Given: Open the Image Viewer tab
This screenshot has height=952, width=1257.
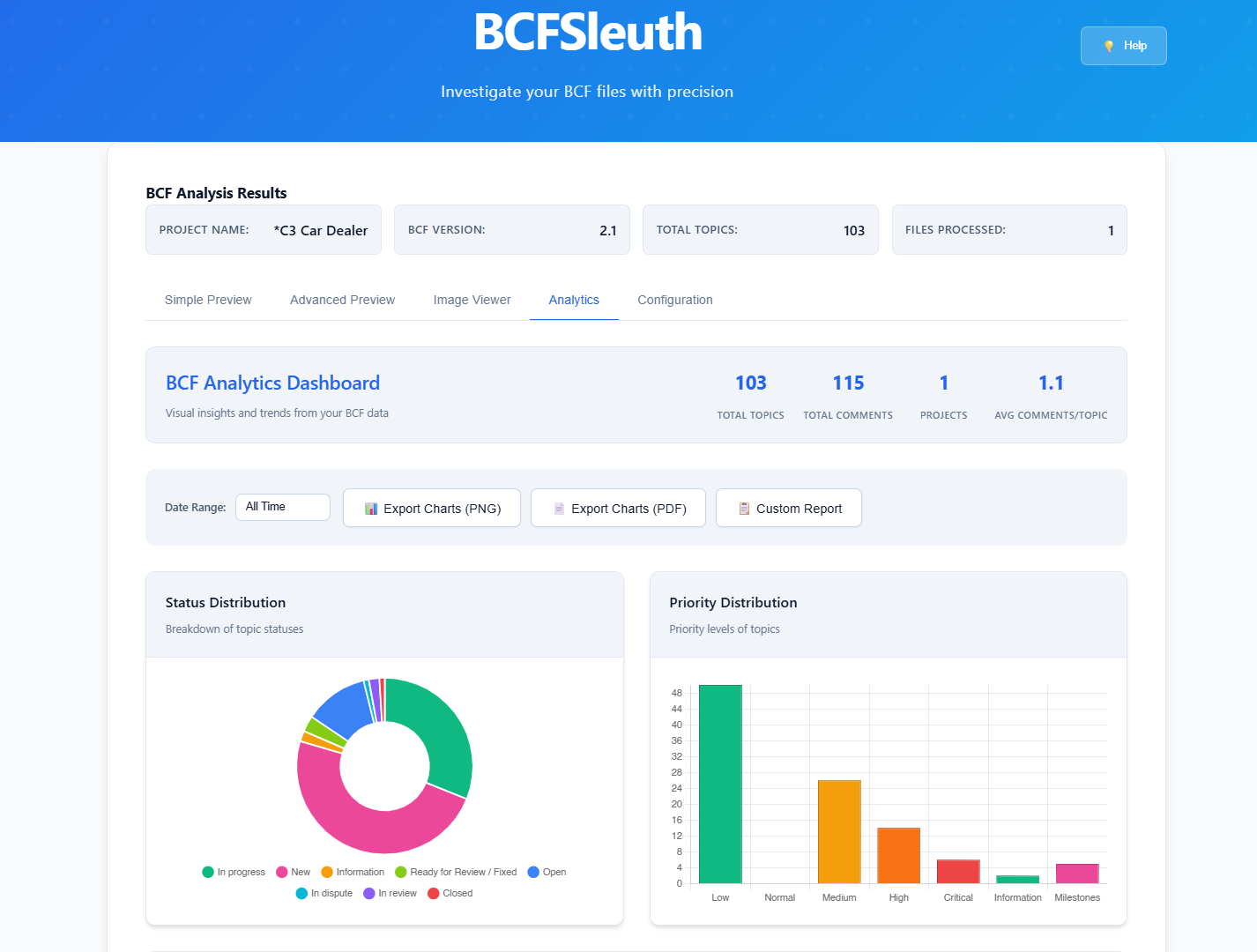Looking at the screenshot, I should click(472, 300).
